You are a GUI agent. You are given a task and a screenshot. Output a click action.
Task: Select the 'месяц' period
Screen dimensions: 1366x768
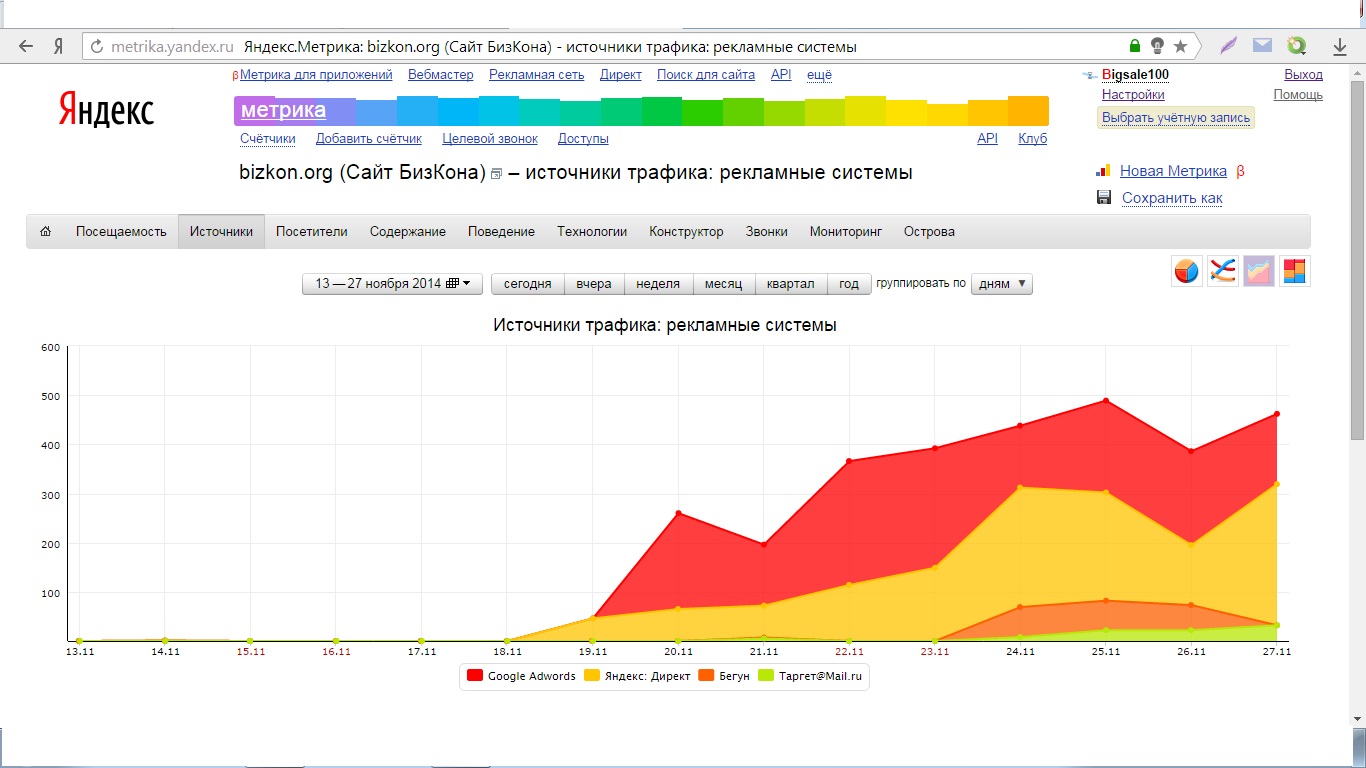(723, 284)
